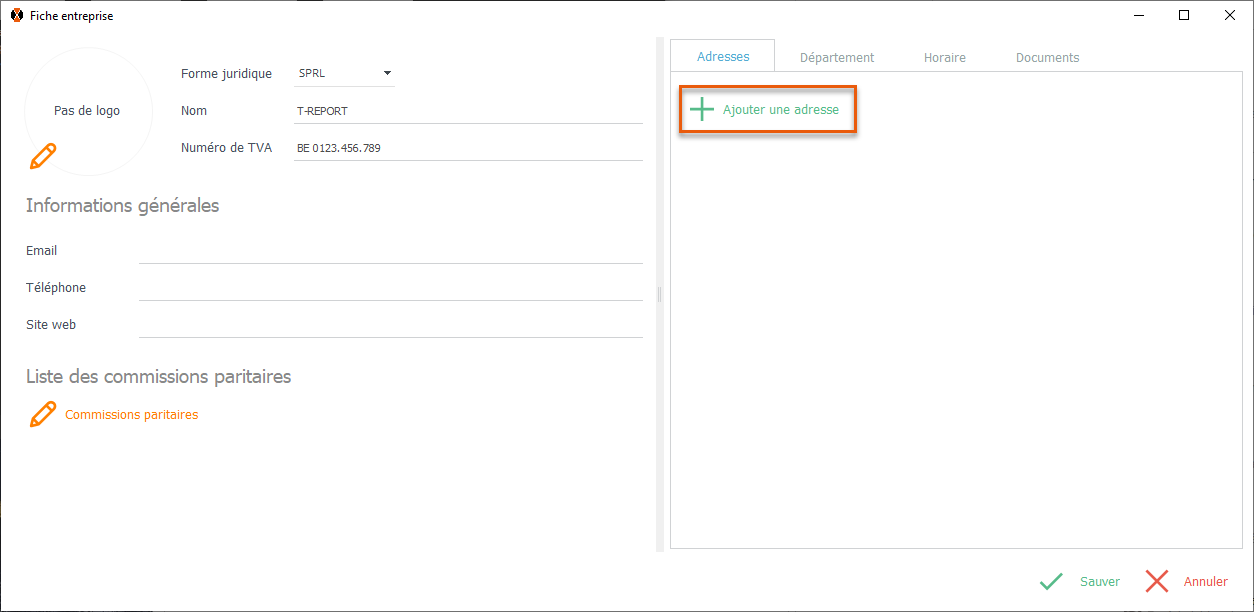Open the Horaire tab
Screen dimensions: 1254x612
944,58
